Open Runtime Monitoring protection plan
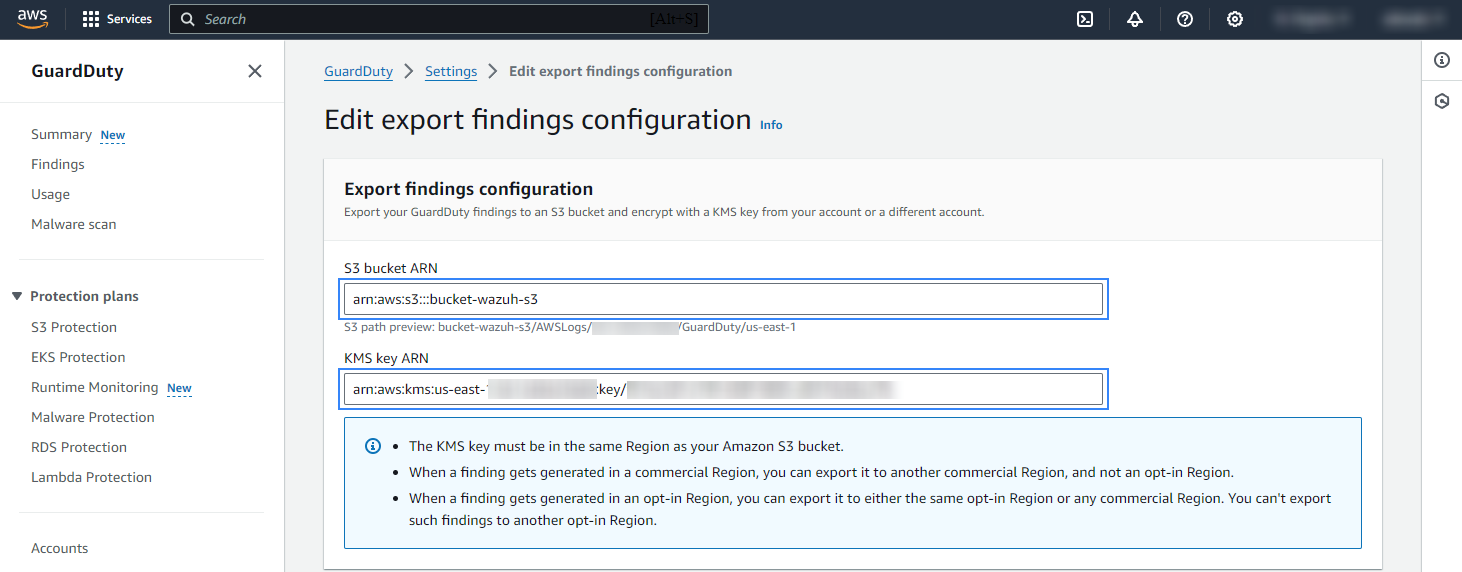This screenshot has height=572, width=1462. point(95,387)
